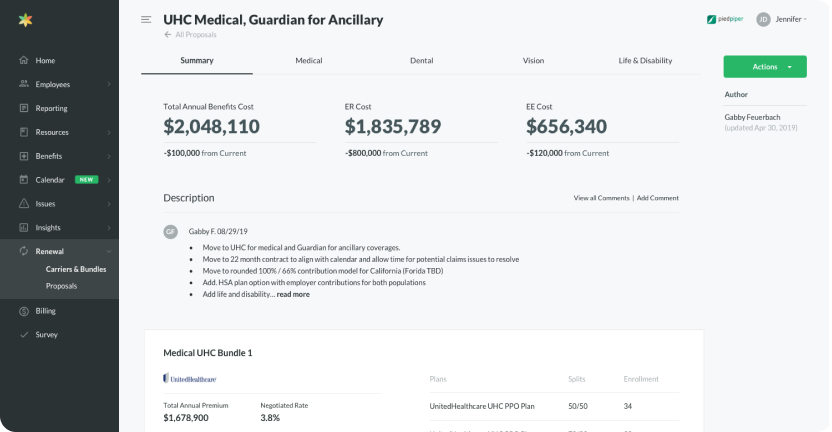Image resolution: width=832 pixels, height=432 pixels.
Task: Click the Add Comment link
Action: pyautogui.click(x=658, y=198)
